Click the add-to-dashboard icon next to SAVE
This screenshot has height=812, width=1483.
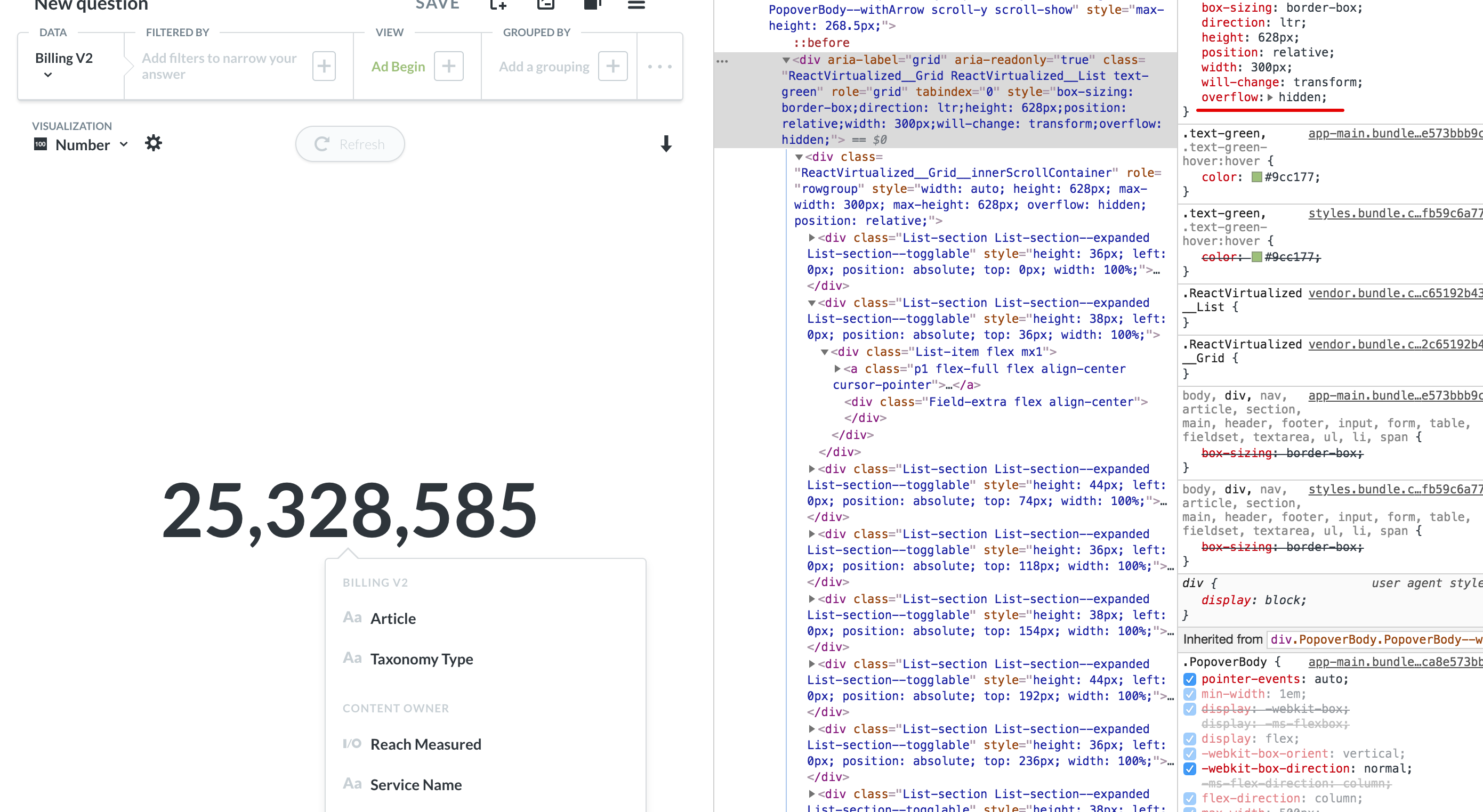pos(497,6)
